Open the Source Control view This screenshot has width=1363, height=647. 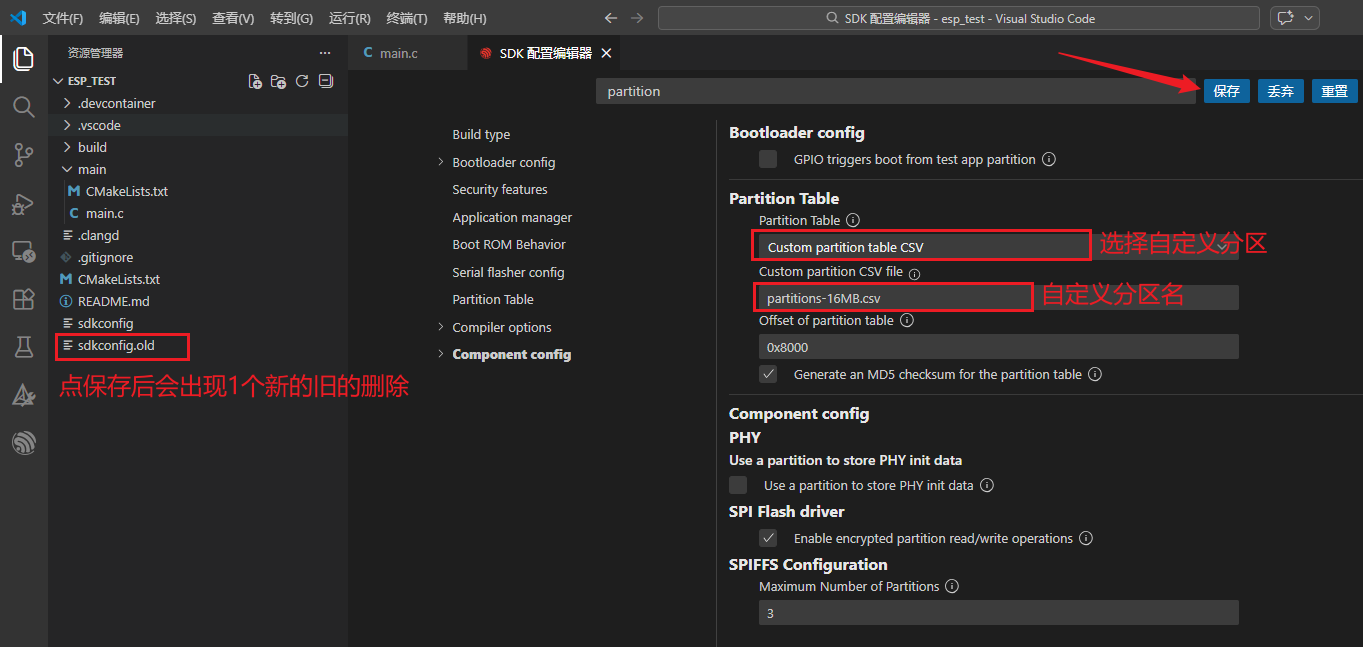coord(23,154)
